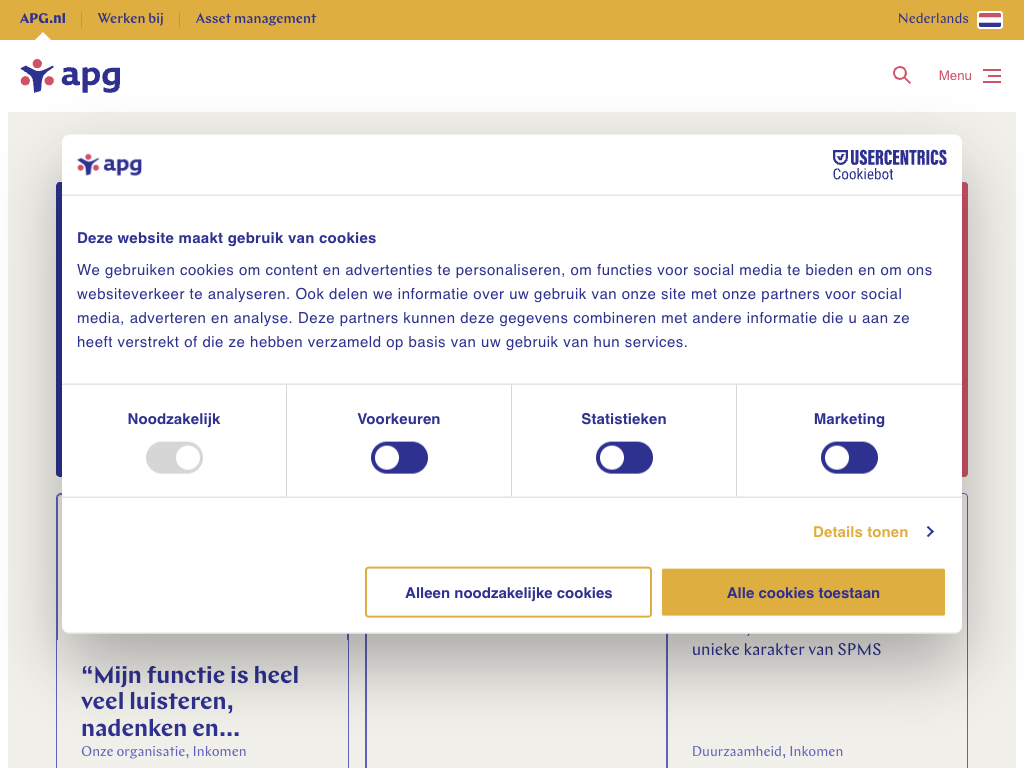Screen dimensions: 1024x768
Task: Click the Netherlands flag icon
Action: point(989,19)
